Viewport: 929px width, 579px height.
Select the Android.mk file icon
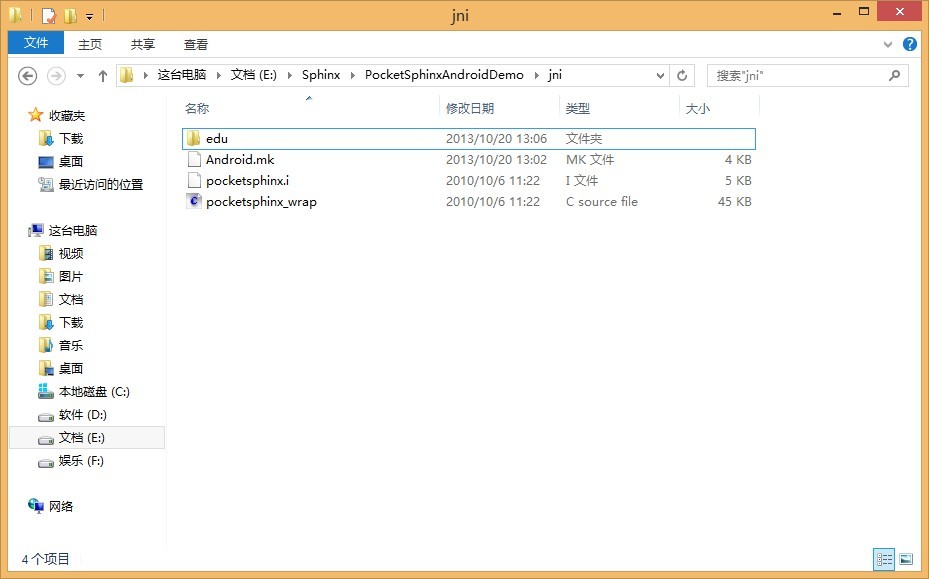(194, 159)
